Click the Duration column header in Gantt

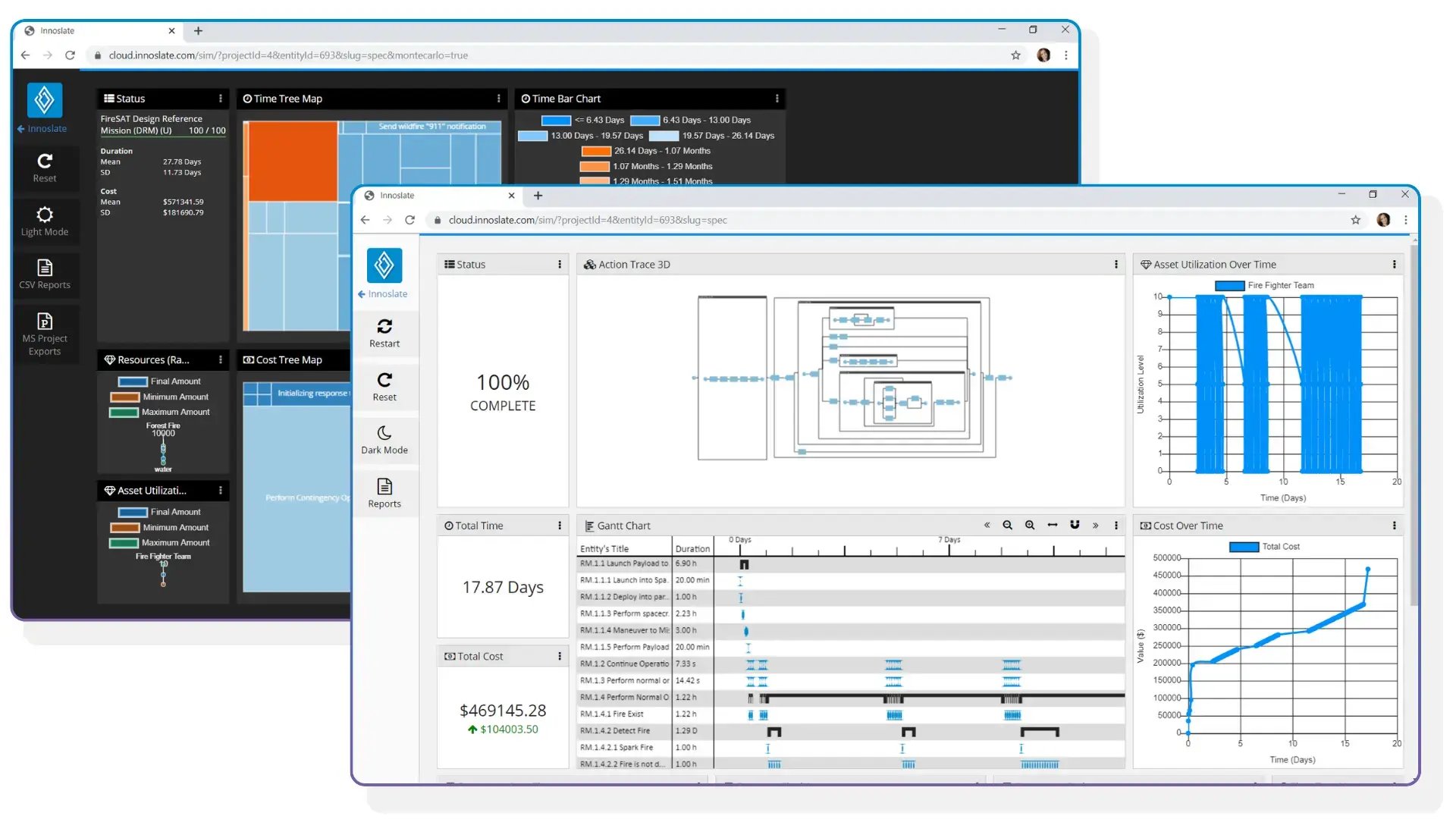click(692, 549)
